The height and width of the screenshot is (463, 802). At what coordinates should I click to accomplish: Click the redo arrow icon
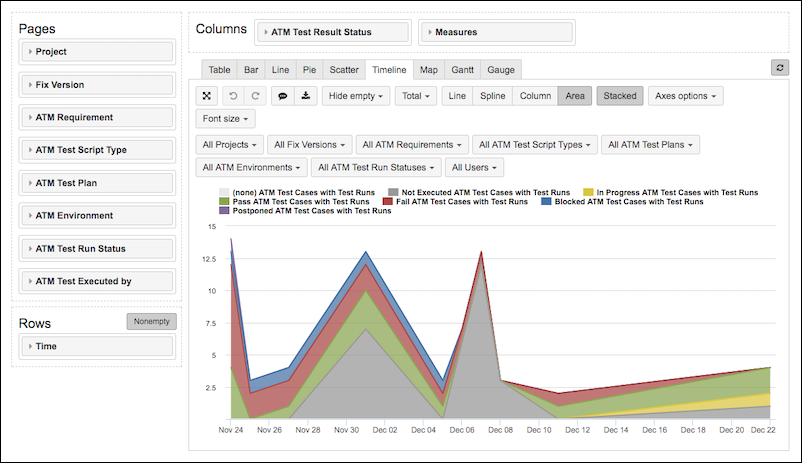[x=256, y=96]
